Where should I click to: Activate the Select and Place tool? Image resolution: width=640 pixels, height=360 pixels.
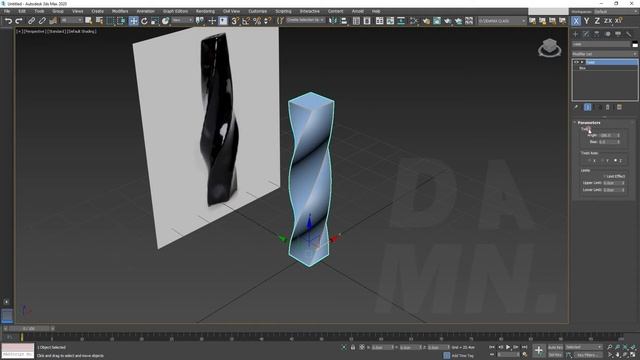coord(165,21)
